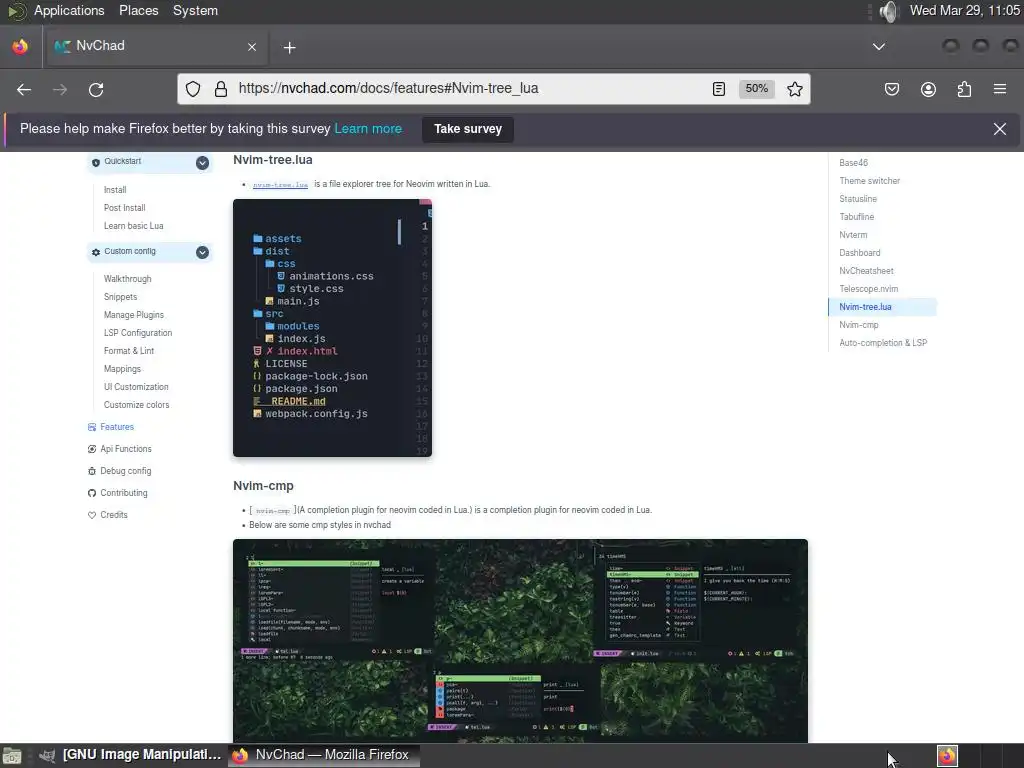Bookmark this page with the star
Image resolution: width=1024 pixels, height=768 pixels.
[x=794, y=89]
